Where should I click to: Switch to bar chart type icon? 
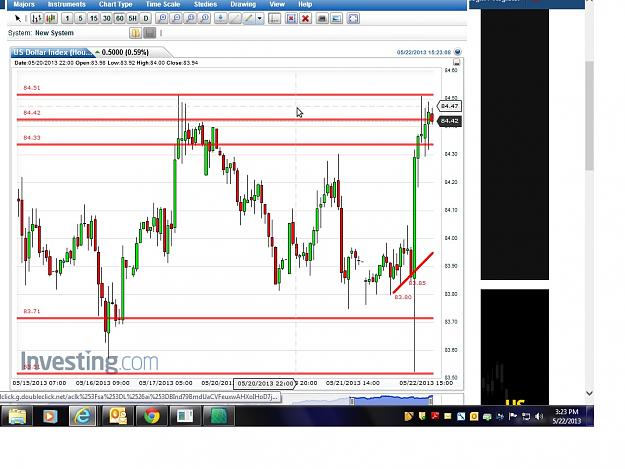[37, 18]
